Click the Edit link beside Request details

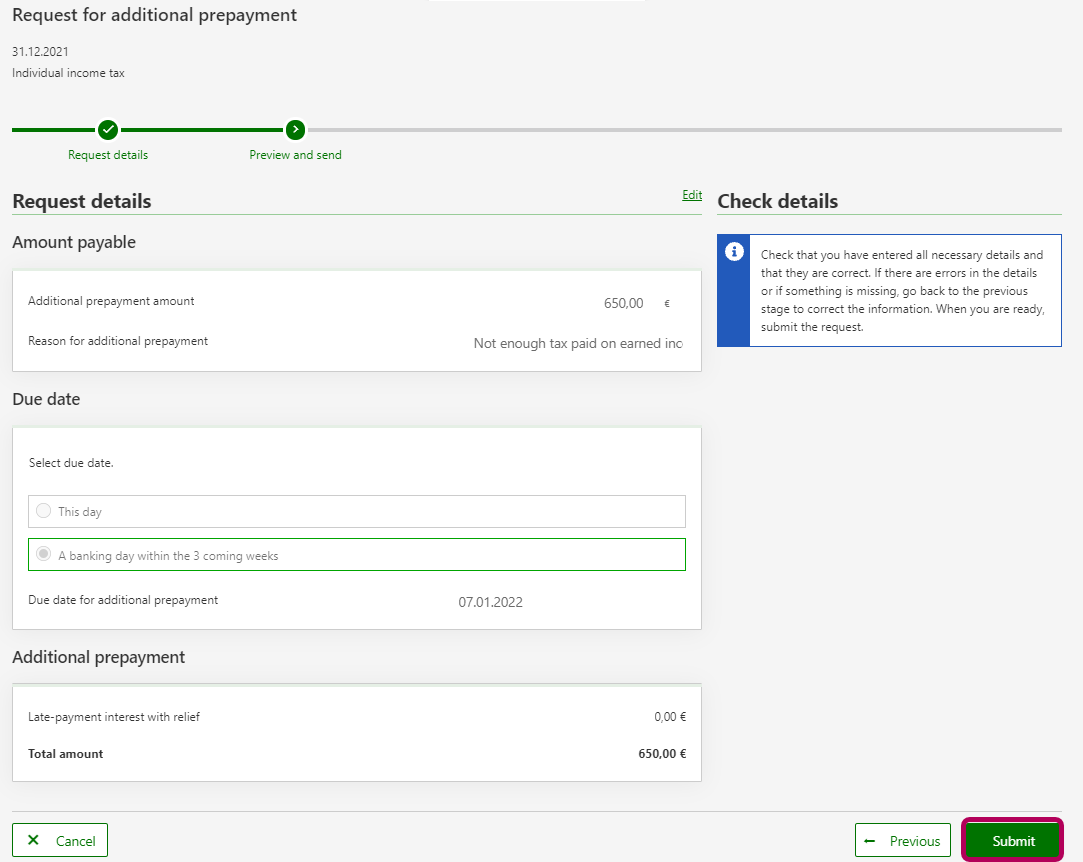pyautogui.click(x=692, y=195)
